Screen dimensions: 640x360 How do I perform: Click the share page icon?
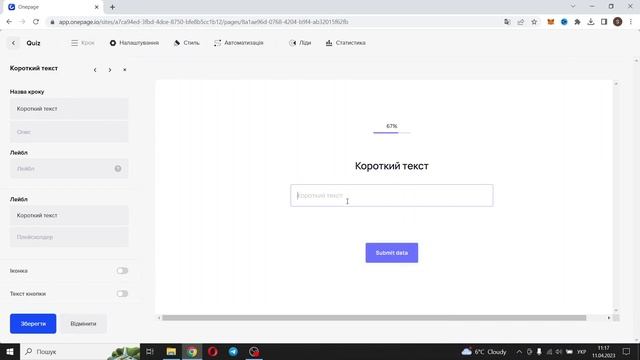520,22
